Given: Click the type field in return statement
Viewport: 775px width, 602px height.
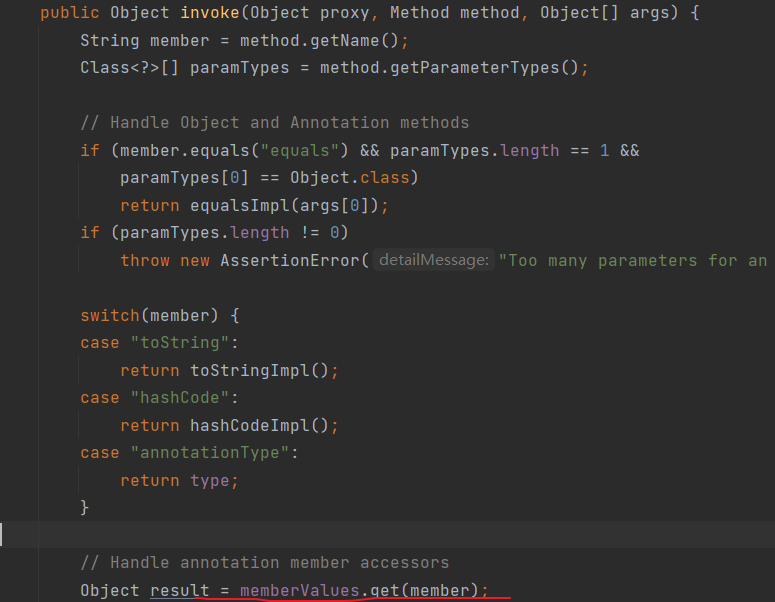Looking at the screenshot, I should pyautogui.click(x=210, y=480).
